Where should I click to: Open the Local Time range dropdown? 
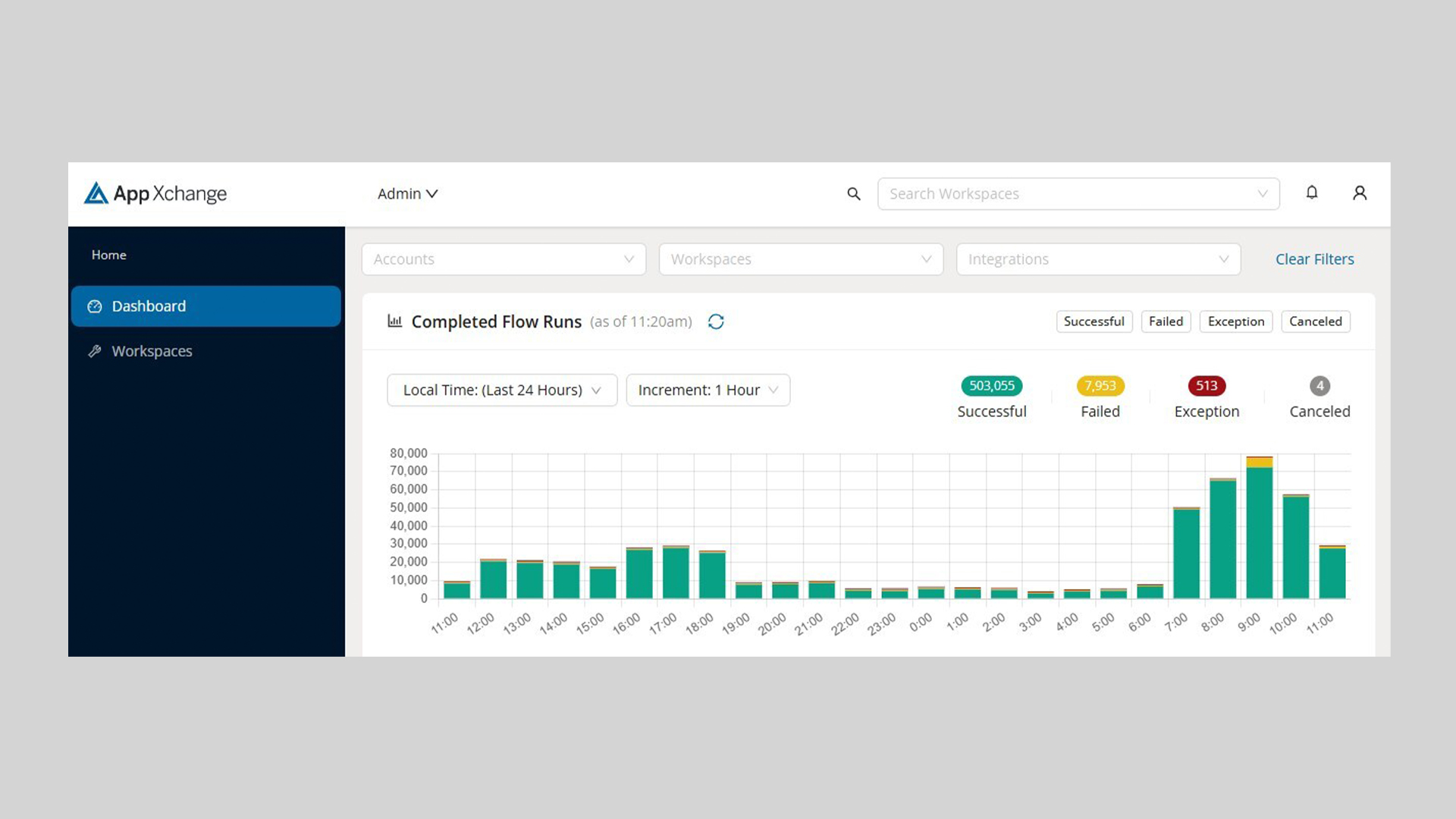pyautogui.click(x=502, y=390)
